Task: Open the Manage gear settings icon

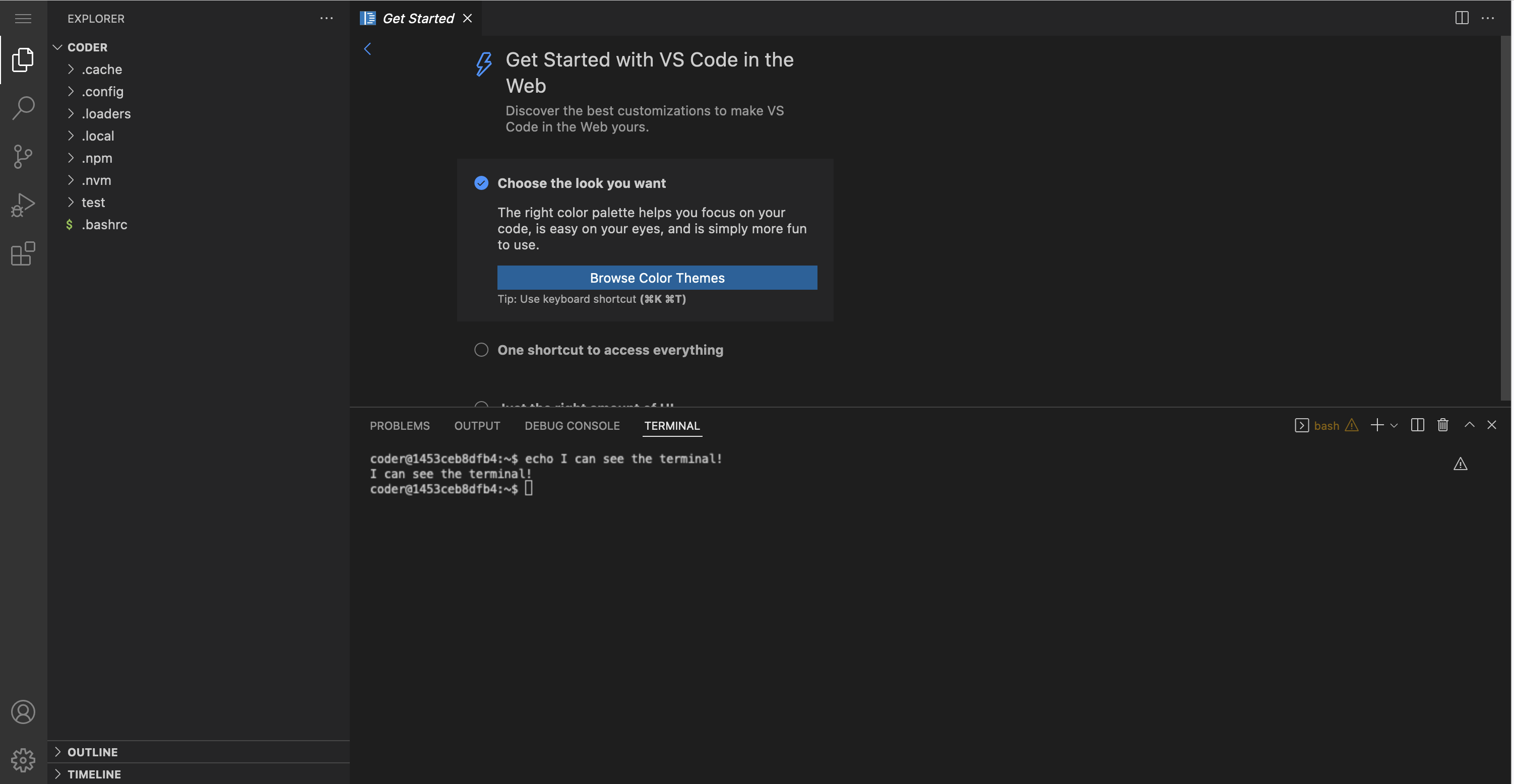Action: tap(23, 759)
